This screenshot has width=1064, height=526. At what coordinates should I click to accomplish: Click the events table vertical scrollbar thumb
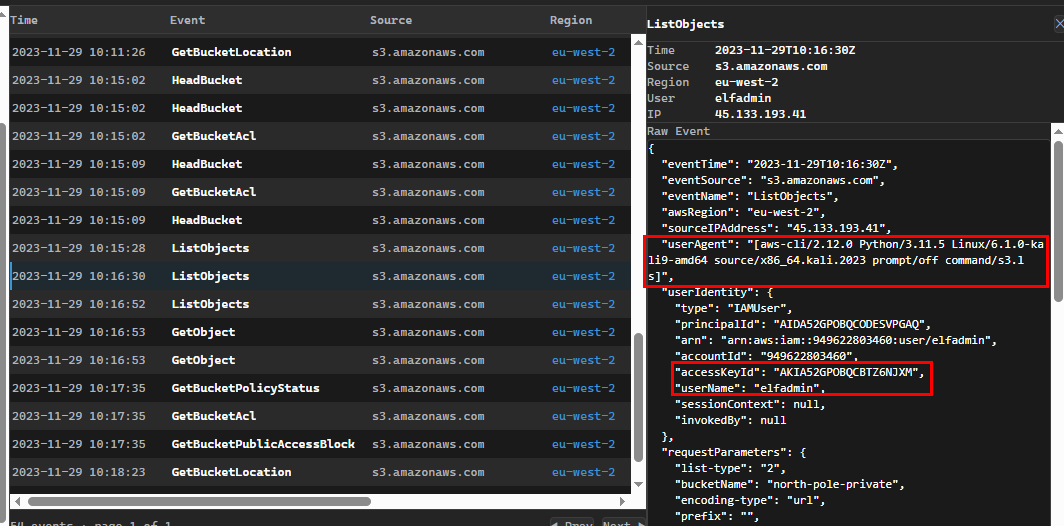(638, 398)
